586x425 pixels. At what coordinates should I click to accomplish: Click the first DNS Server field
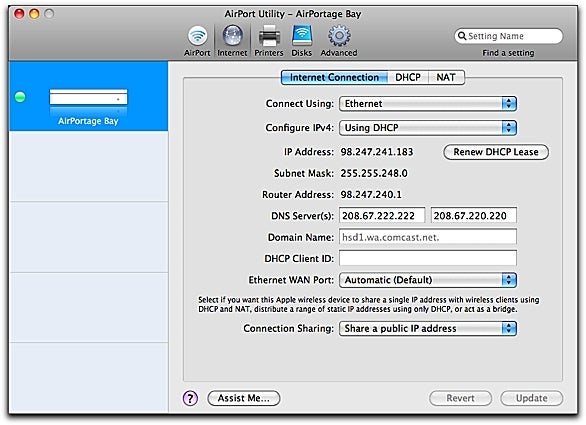tap(382, 216)
